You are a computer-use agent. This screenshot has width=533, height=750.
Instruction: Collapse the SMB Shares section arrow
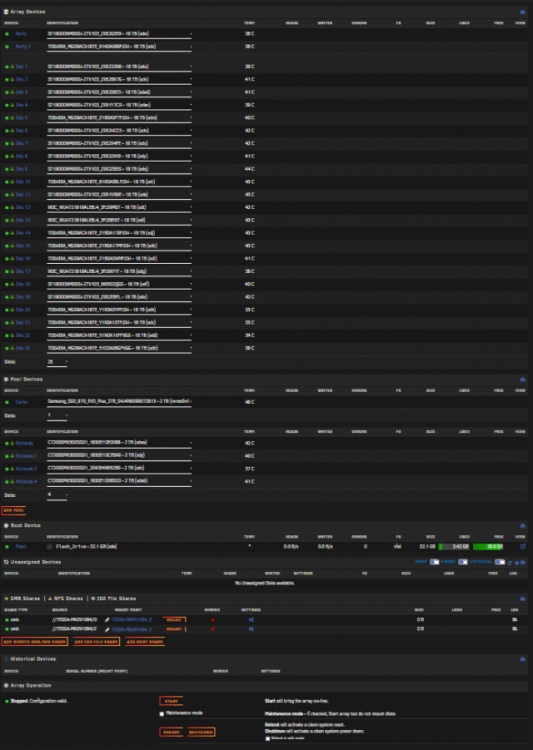[522, 599]
